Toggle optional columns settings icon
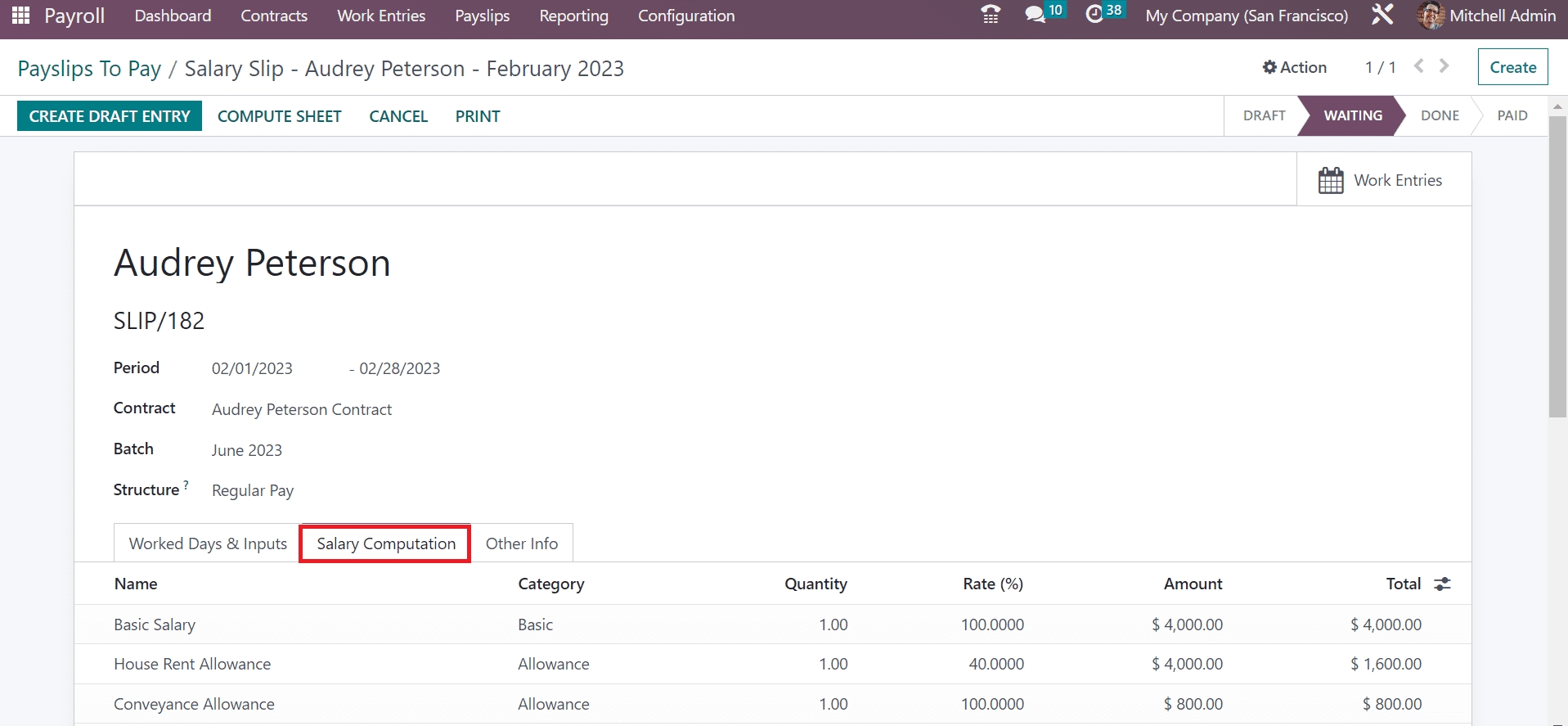 [1443, 584]
